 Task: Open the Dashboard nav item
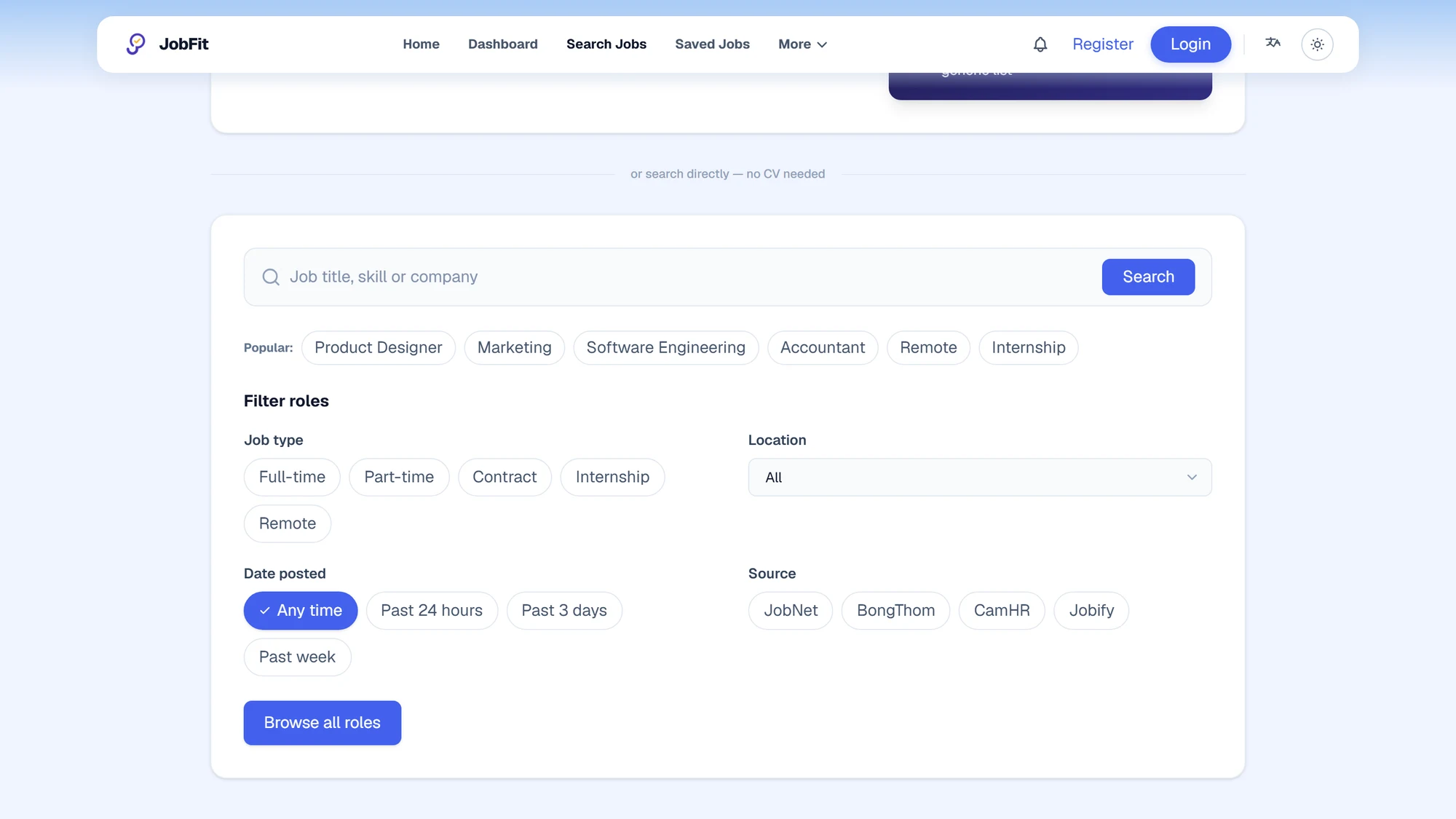[x=502, y=44]
